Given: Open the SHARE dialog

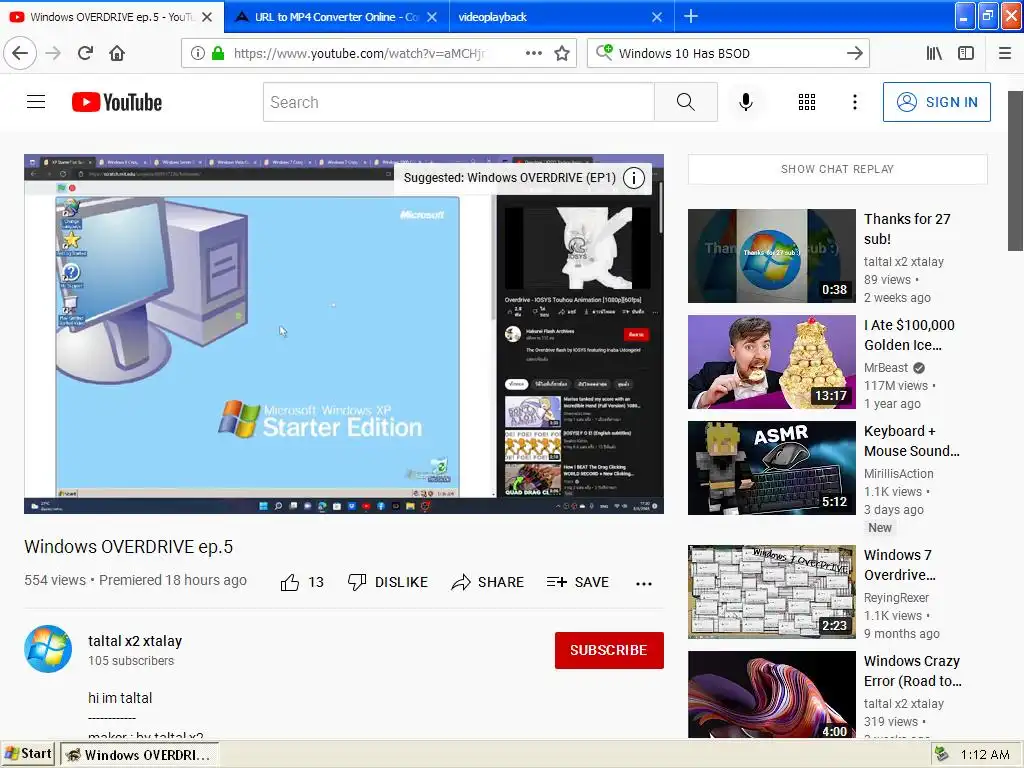Looking at the screenshot, I should 488,583.
